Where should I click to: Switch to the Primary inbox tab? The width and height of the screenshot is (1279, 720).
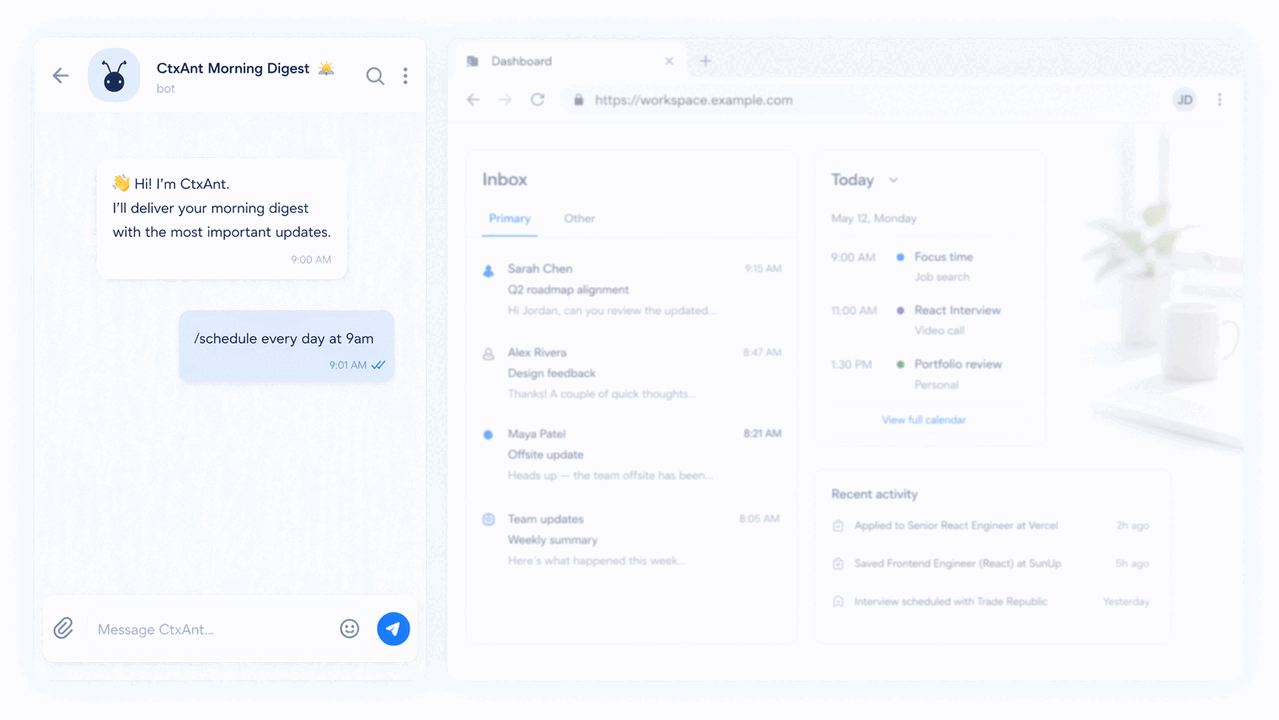510,218
